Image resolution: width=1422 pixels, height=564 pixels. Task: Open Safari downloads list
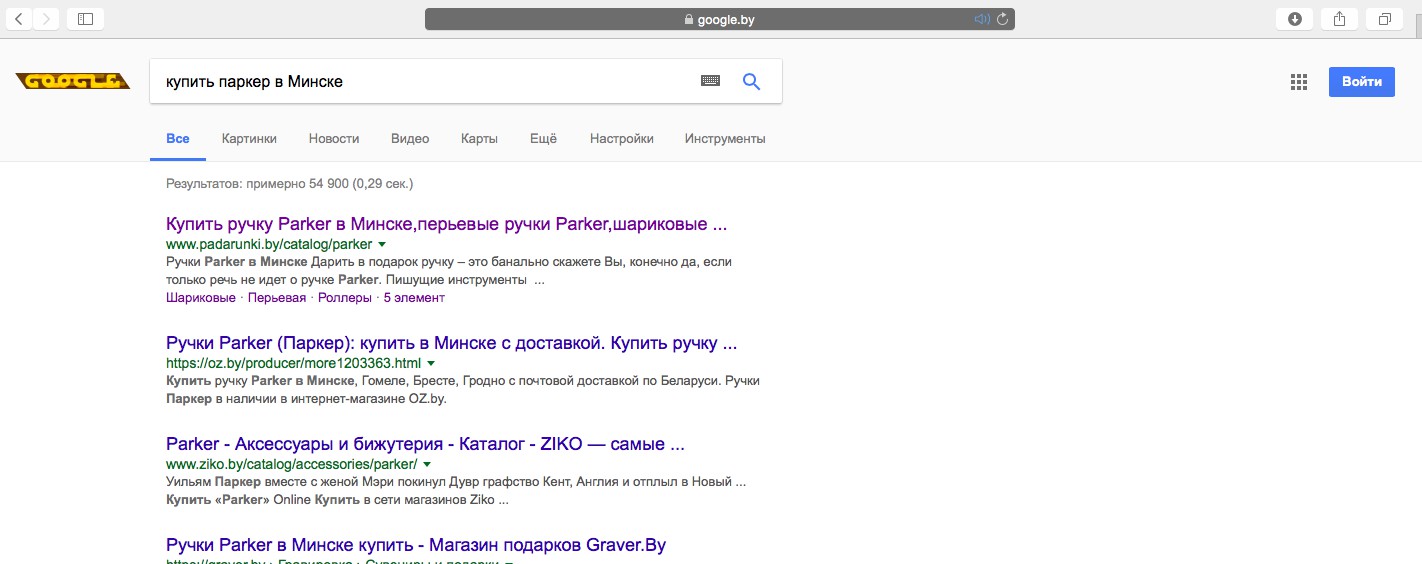coord(1294,18)
